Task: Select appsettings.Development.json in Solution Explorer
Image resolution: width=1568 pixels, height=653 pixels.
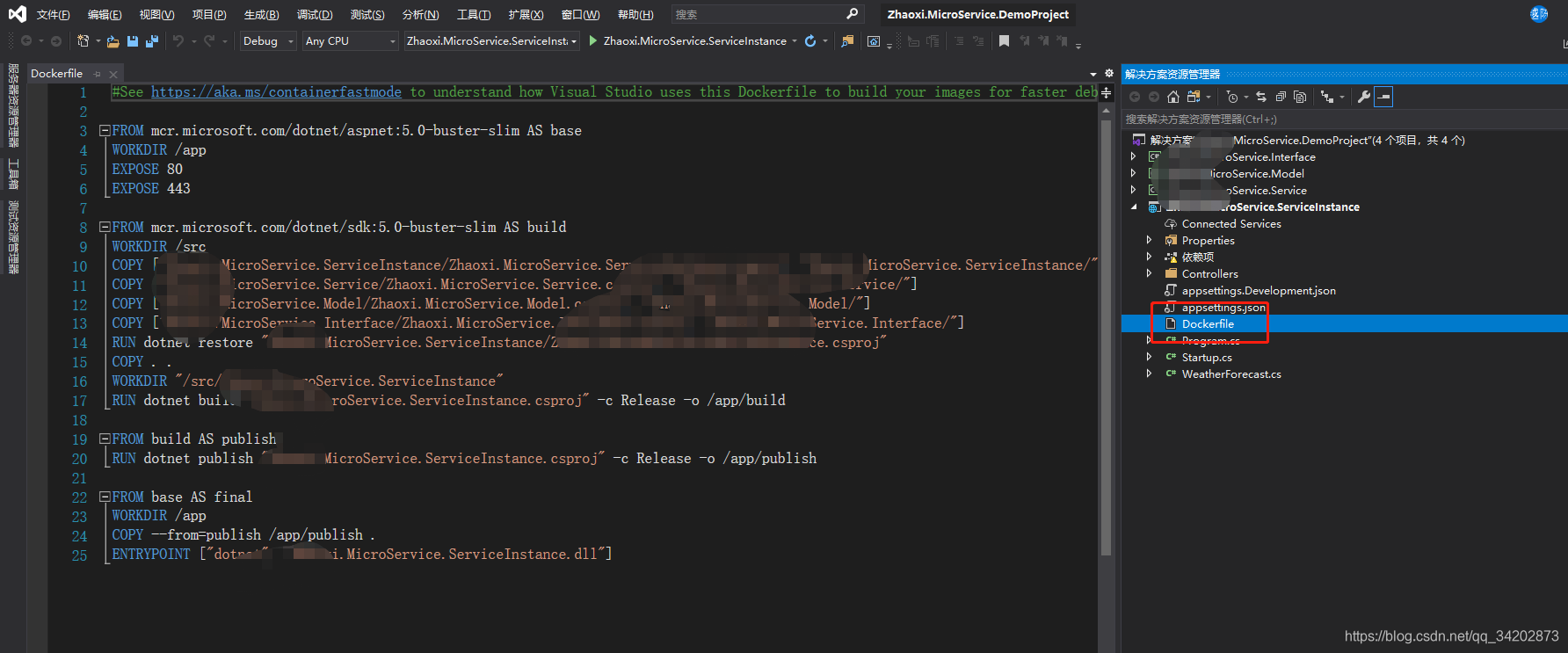Action: [1259, 290]
